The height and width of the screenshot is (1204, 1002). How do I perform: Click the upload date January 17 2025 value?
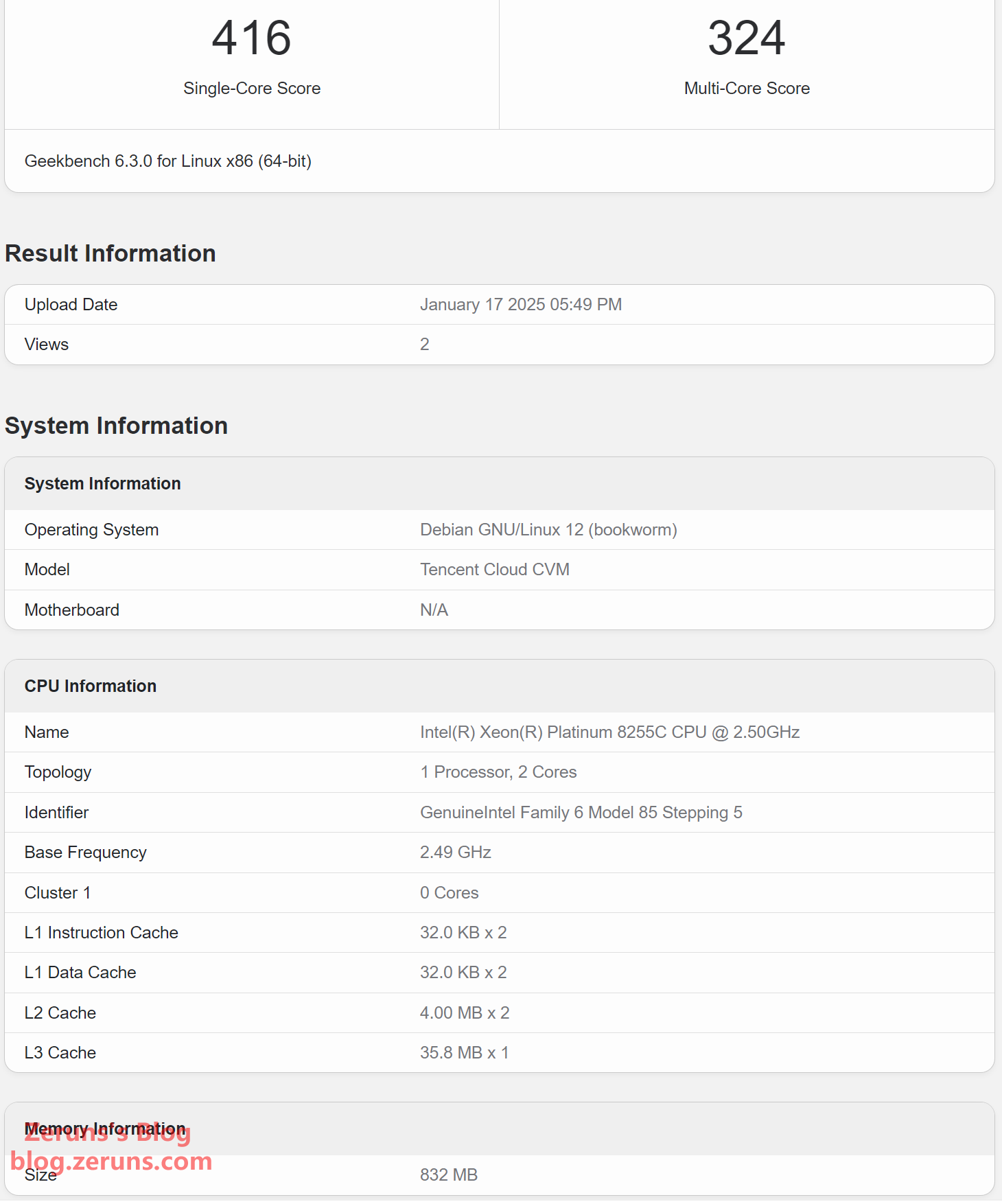pyautogui.click(x=520, y=305)
